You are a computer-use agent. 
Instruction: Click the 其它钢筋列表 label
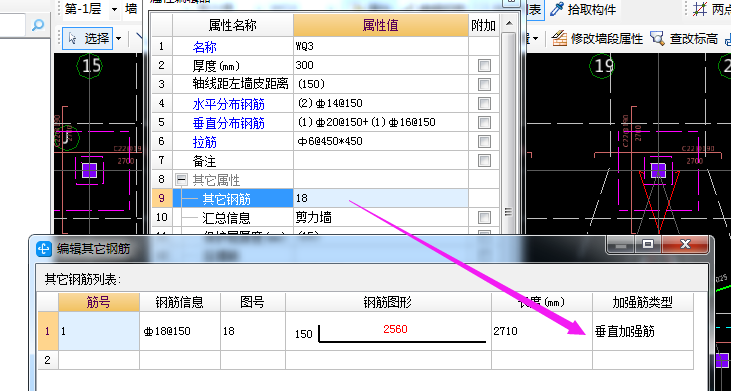point(83,280)
